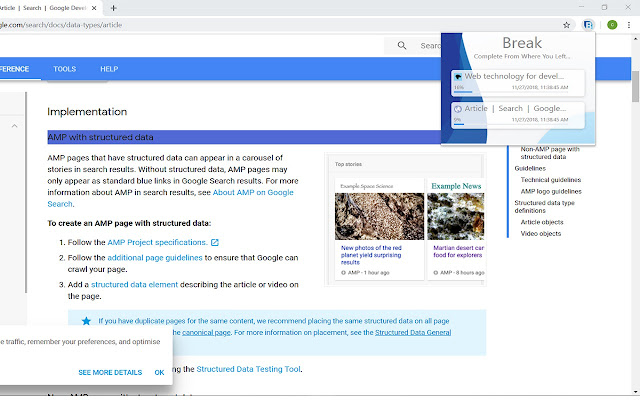640x400 pixels.
Task: Open the Web technology for devel... entry
Action: coord(518,82)
